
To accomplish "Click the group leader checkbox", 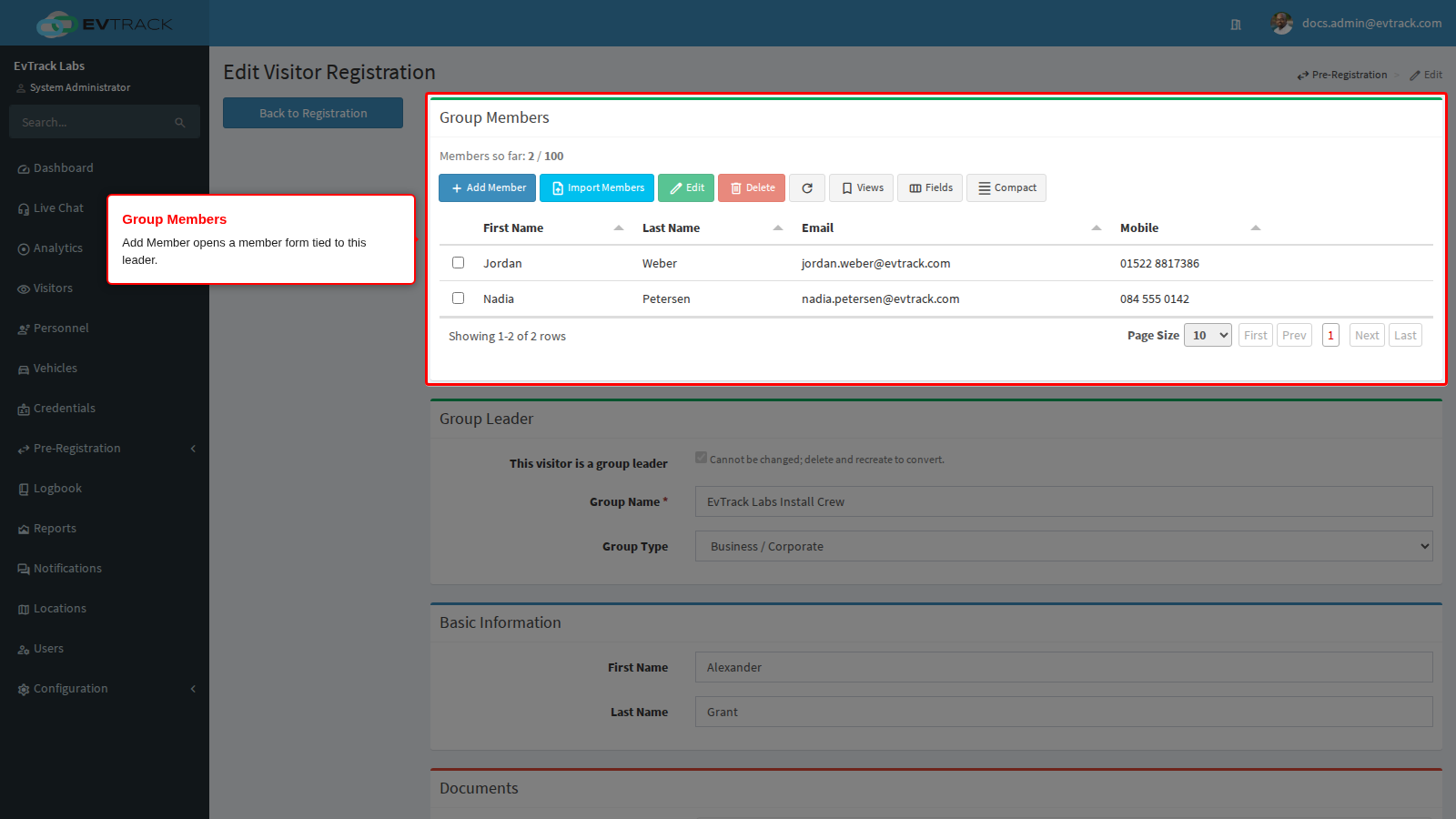I will click(701, 458).
